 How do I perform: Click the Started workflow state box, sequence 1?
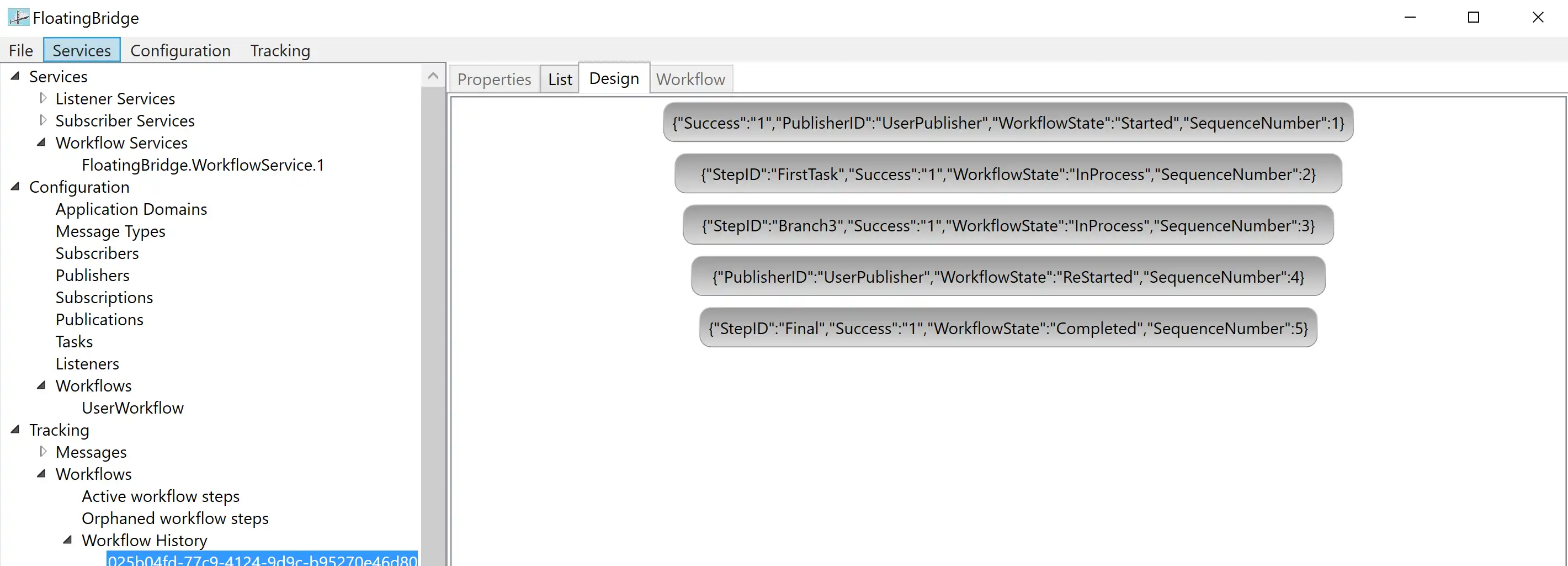[1008, 123]
